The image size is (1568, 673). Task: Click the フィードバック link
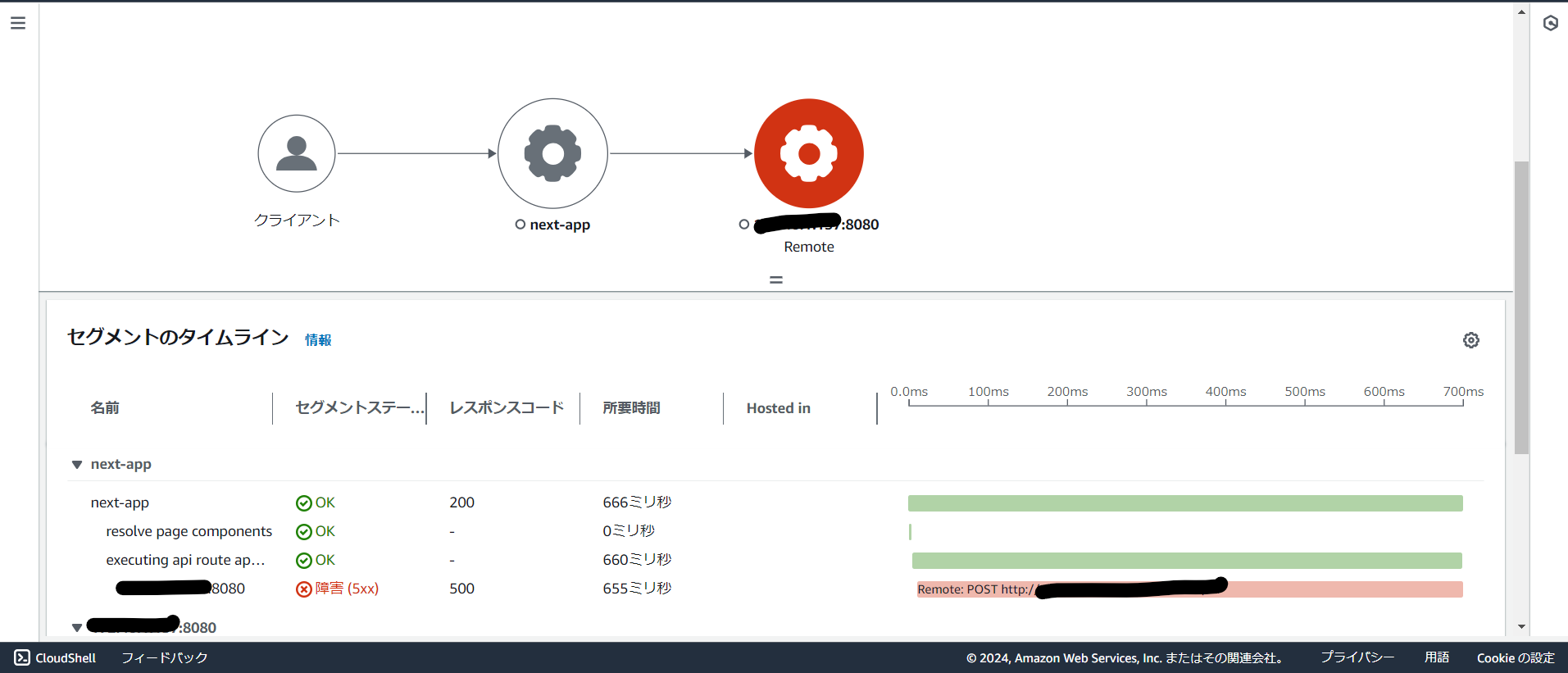(165, 657)
